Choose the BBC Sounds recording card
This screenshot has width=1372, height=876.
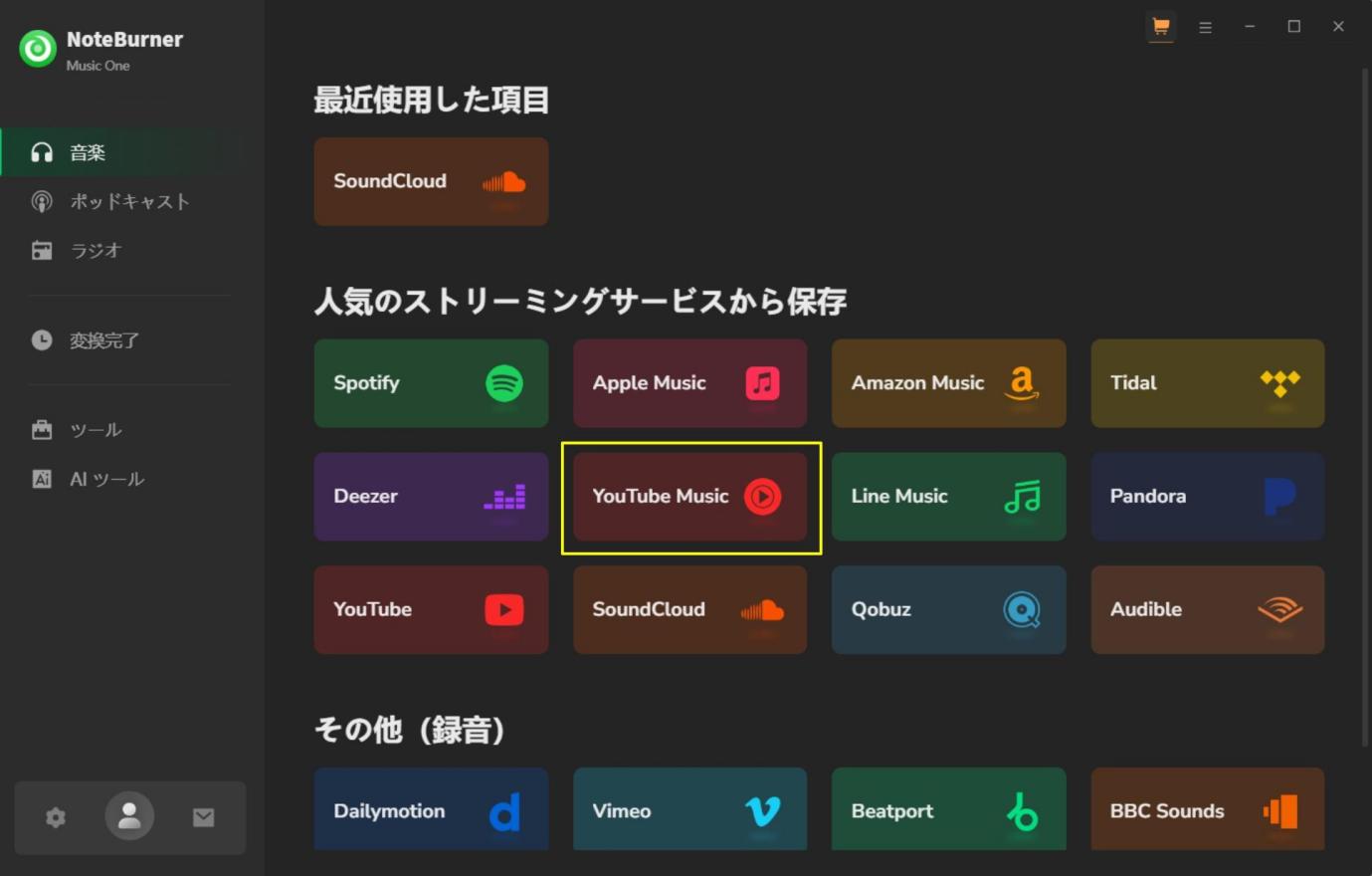point(1208,809)
